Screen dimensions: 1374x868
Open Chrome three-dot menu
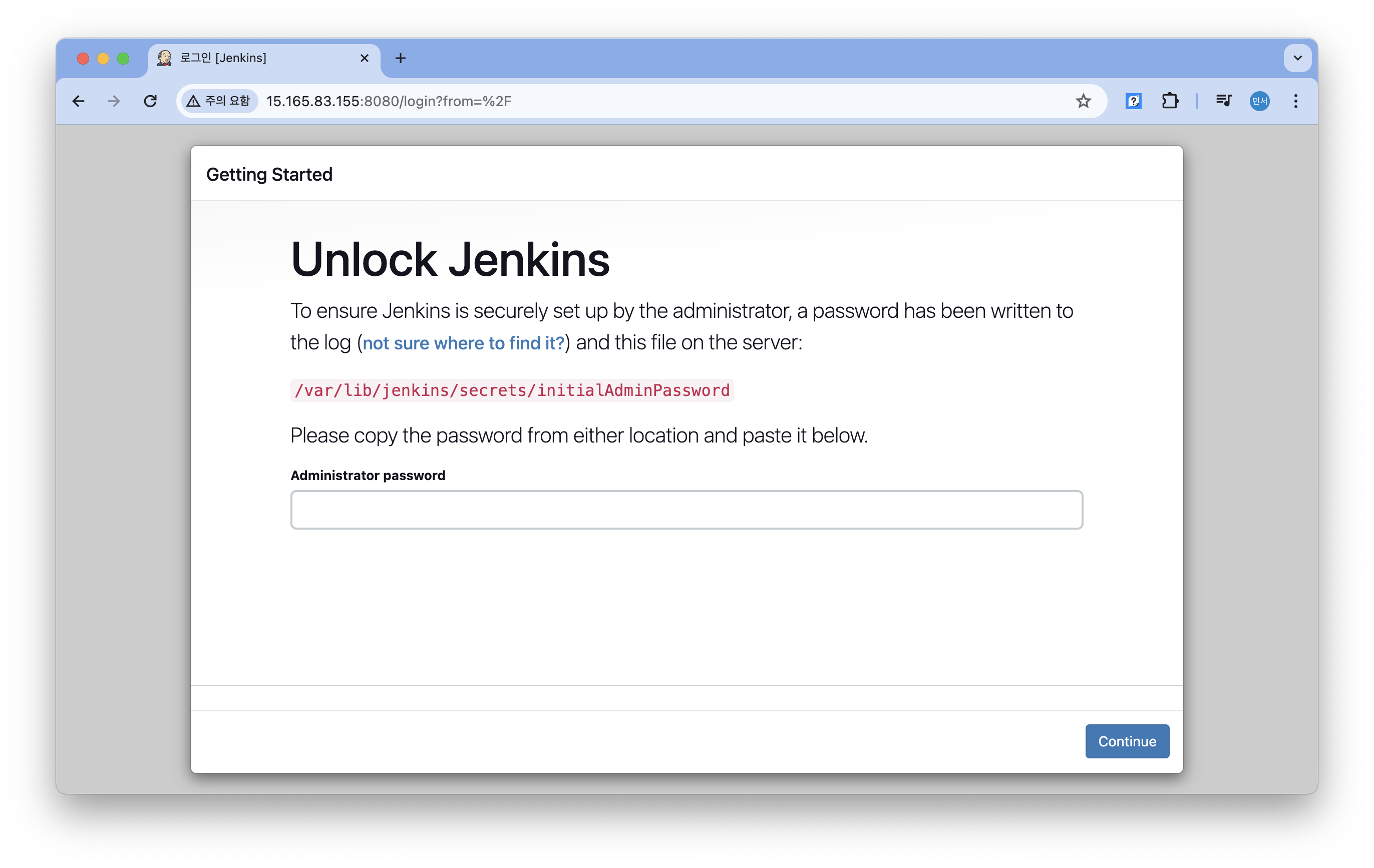pyautogui.click(x=1296, y=101)
